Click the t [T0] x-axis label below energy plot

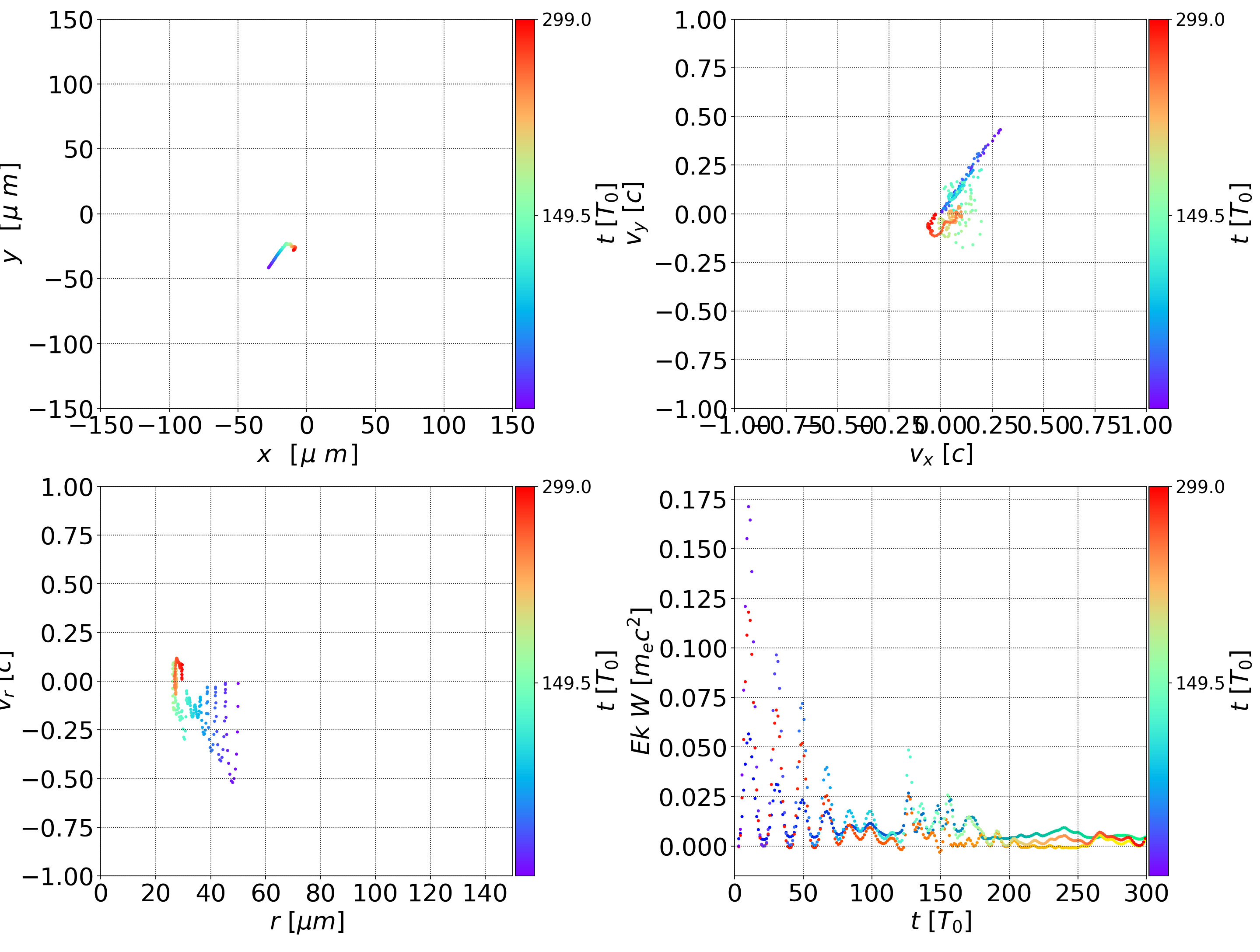click(x=941, y=921)
